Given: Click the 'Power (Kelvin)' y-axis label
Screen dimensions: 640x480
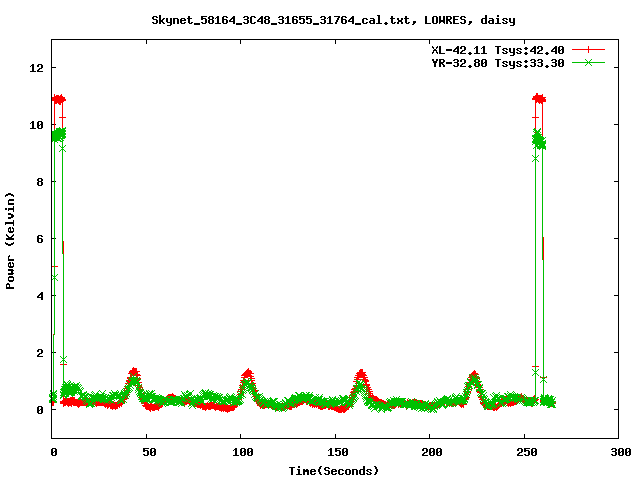Looking at the screenshot, I should click(10, 241).
